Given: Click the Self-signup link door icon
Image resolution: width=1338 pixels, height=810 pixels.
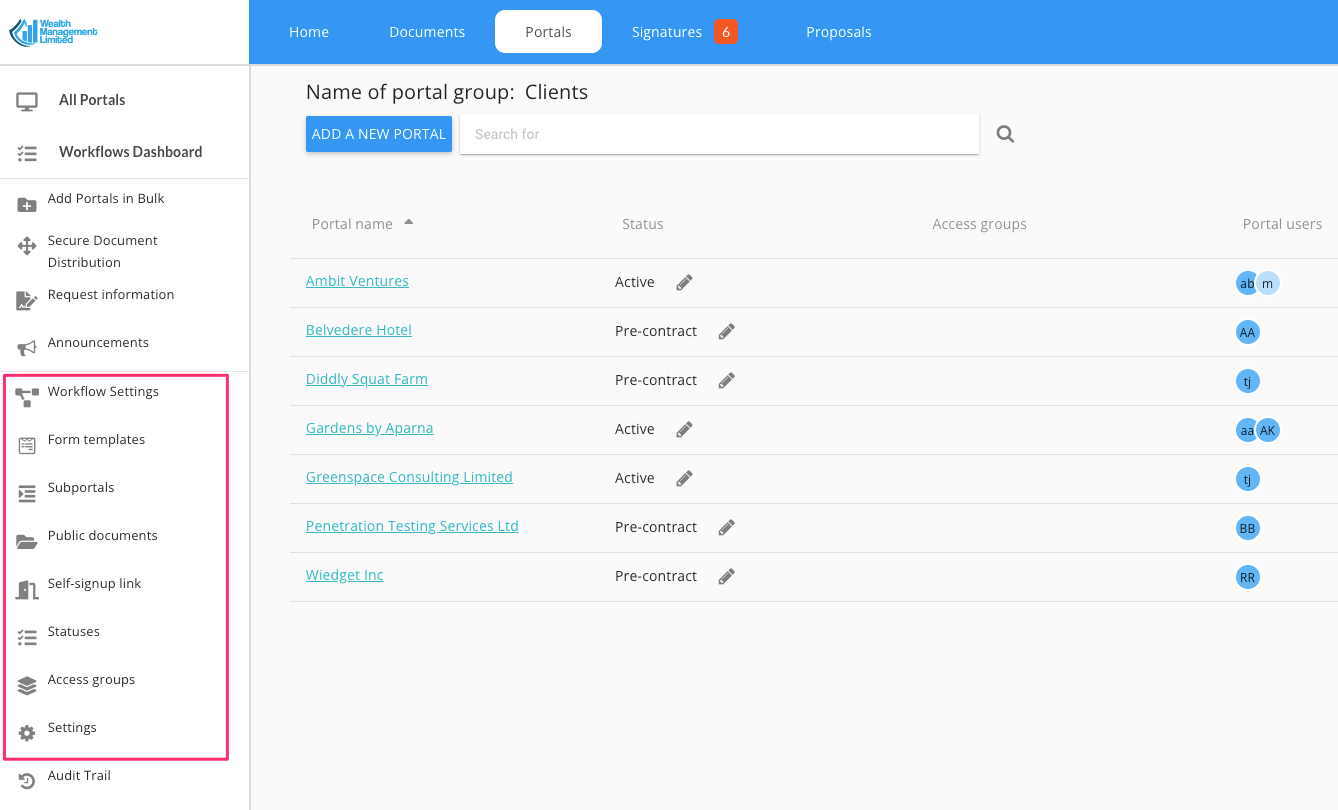Looking at the screenshot, I should point(27,589).
